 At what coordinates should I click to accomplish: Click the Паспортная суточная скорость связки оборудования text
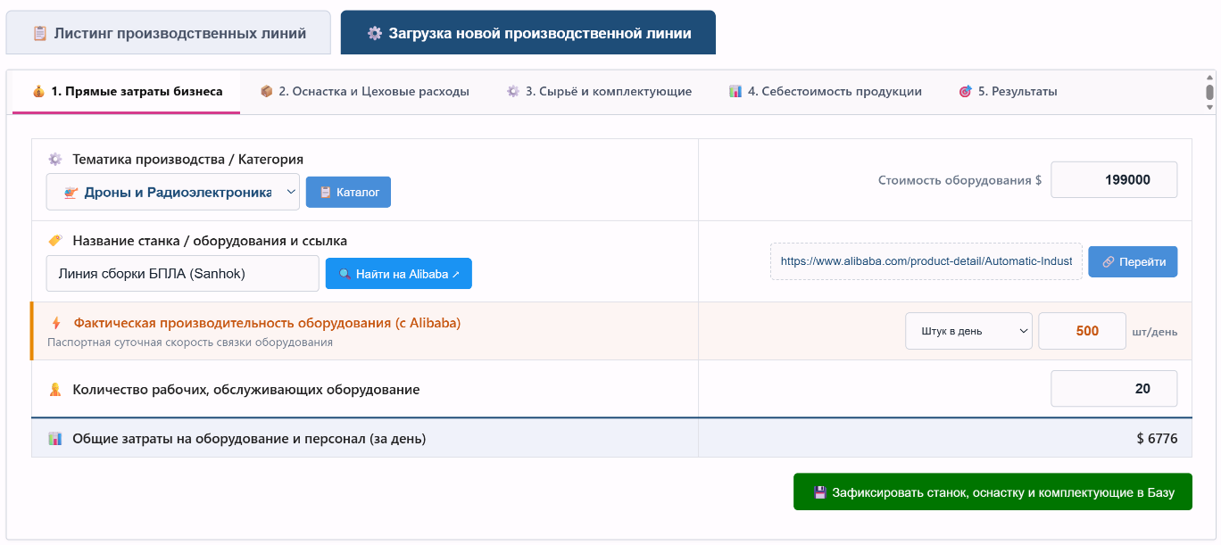tap(190, 342)
